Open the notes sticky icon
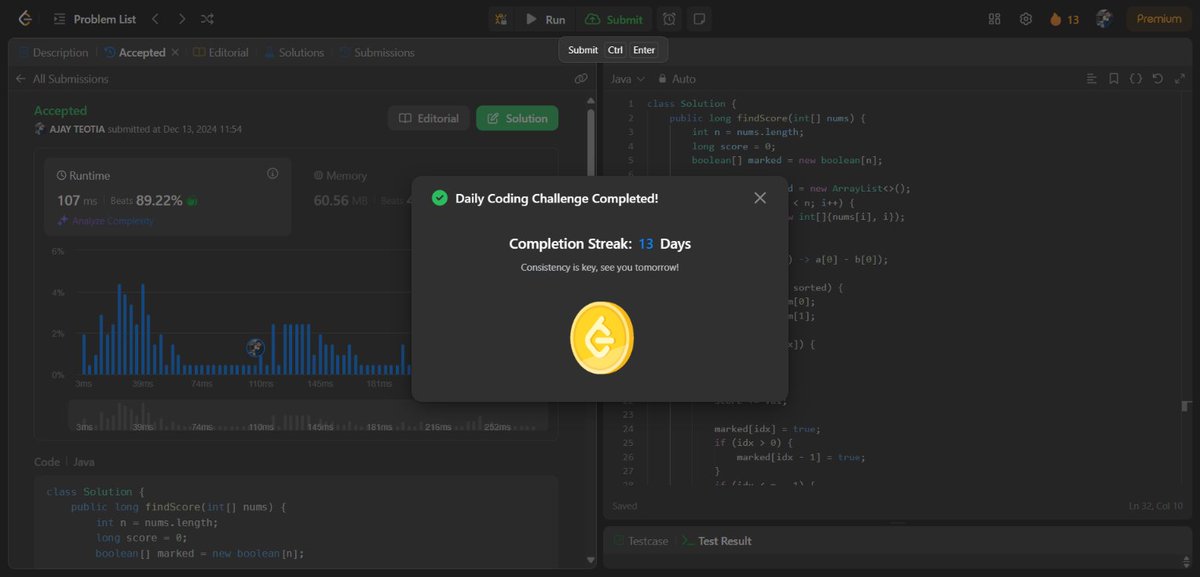Image resolution: width=1200 pixels, height=577 pixels. 700,19
